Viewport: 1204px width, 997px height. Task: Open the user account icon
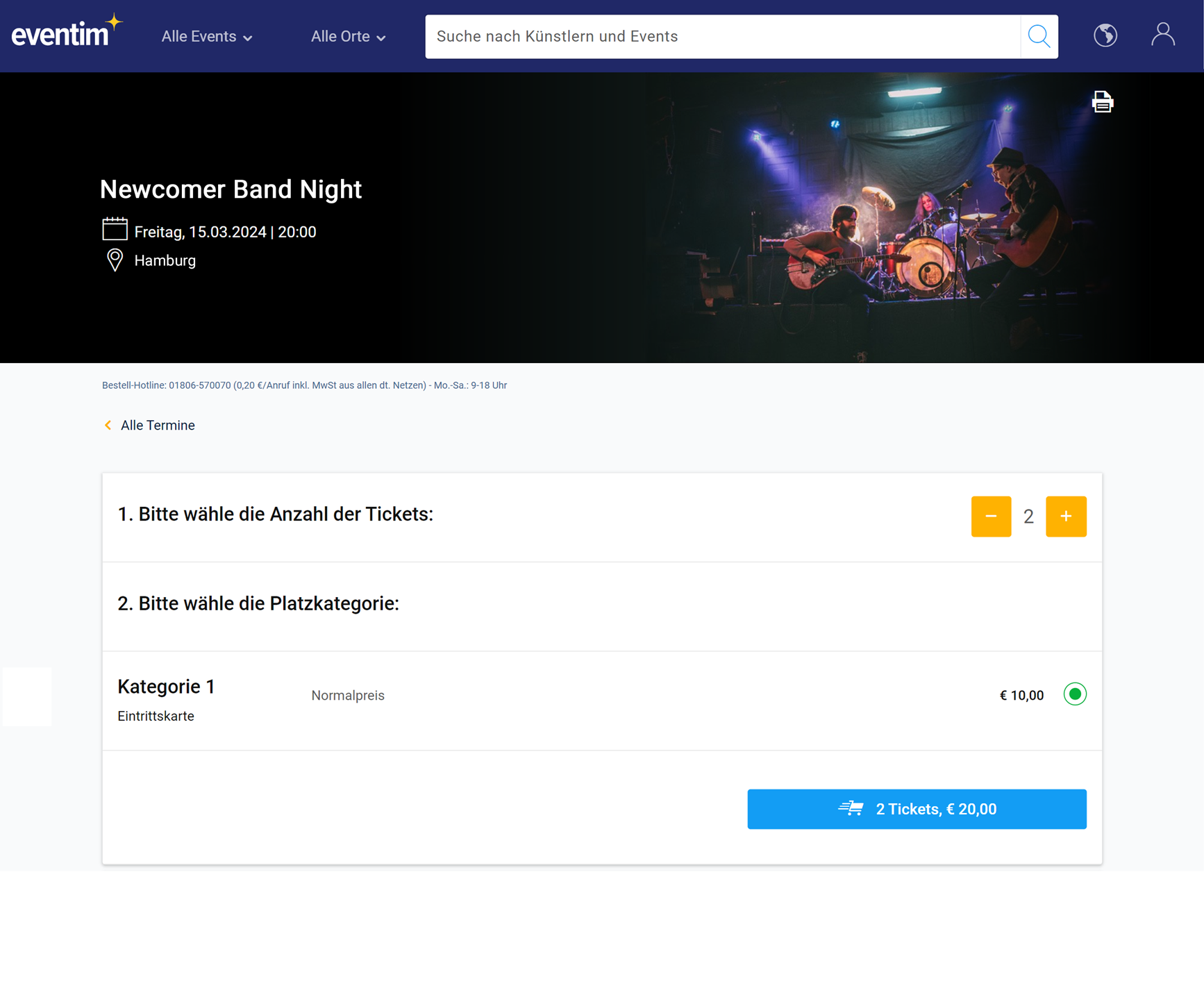click(x=1162, y=35)
